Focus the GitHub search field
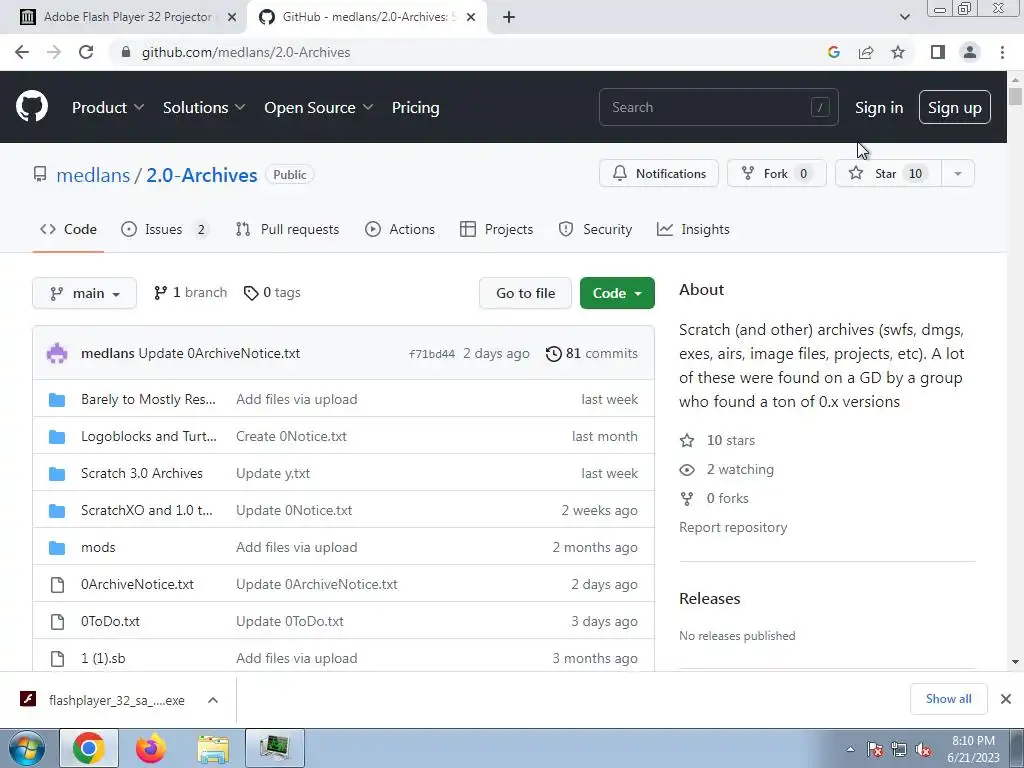Image resolution: width=1024 pixels, height=768 pixels. click(718, 107)
